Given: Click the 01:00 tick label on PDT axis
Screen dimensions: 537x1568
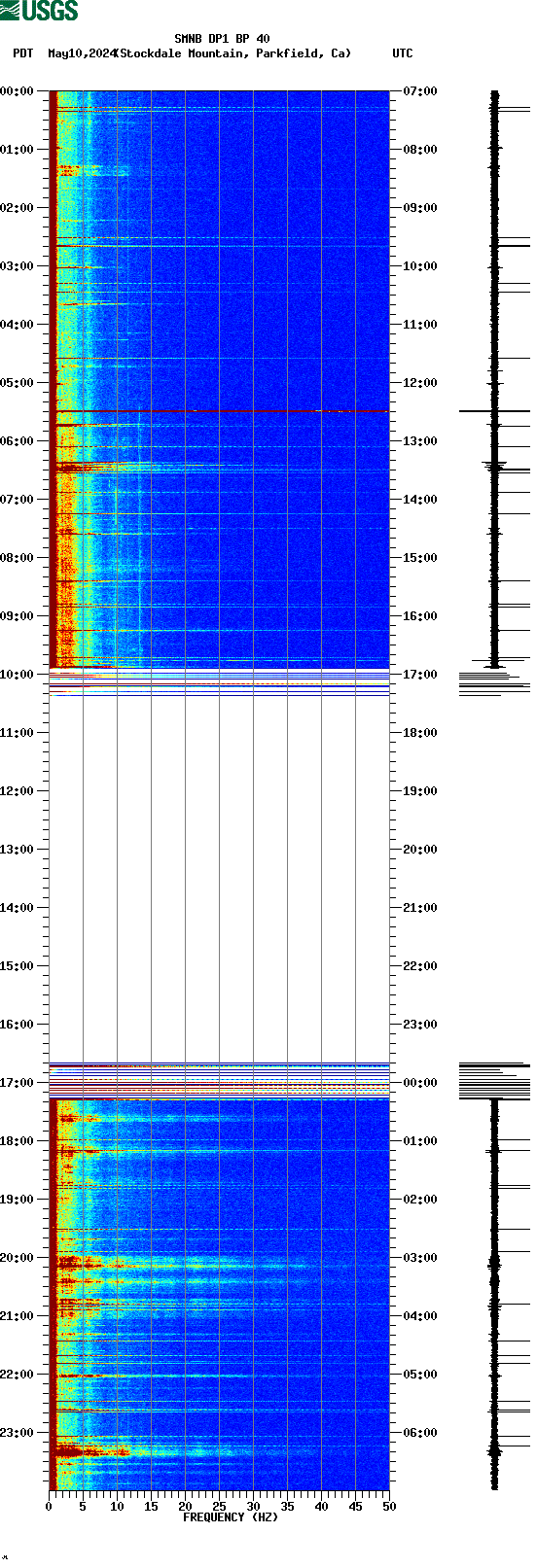Looking at the screenshot, I should point(17,150).
